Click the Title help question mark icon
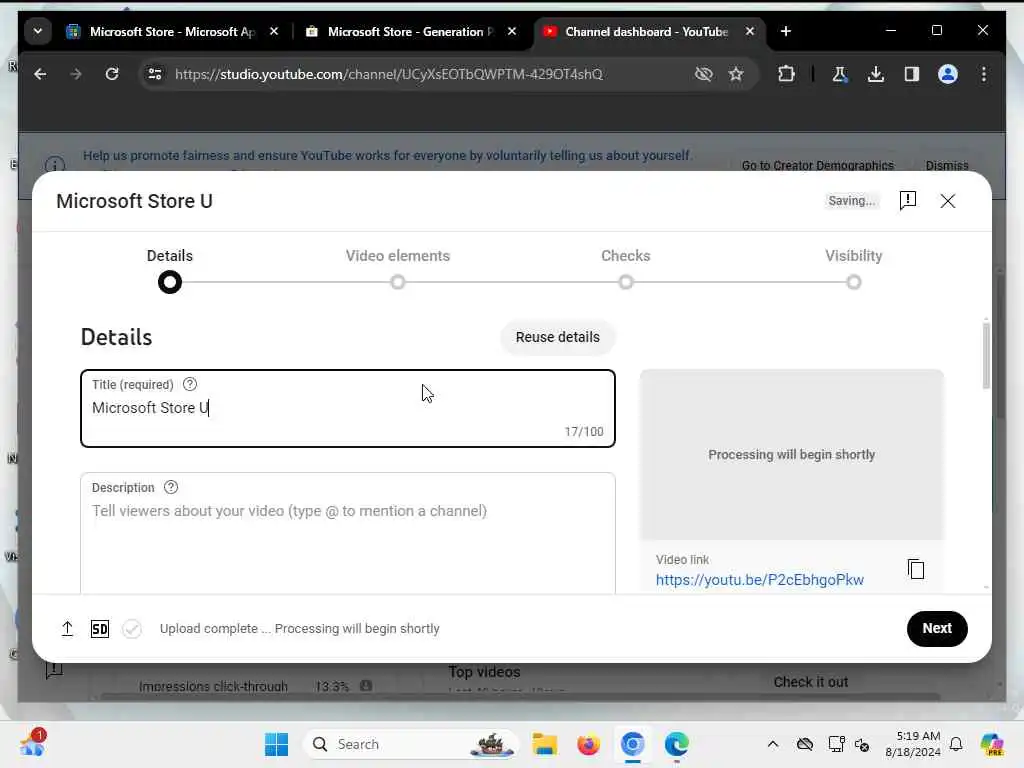 (x=190, y=384)
